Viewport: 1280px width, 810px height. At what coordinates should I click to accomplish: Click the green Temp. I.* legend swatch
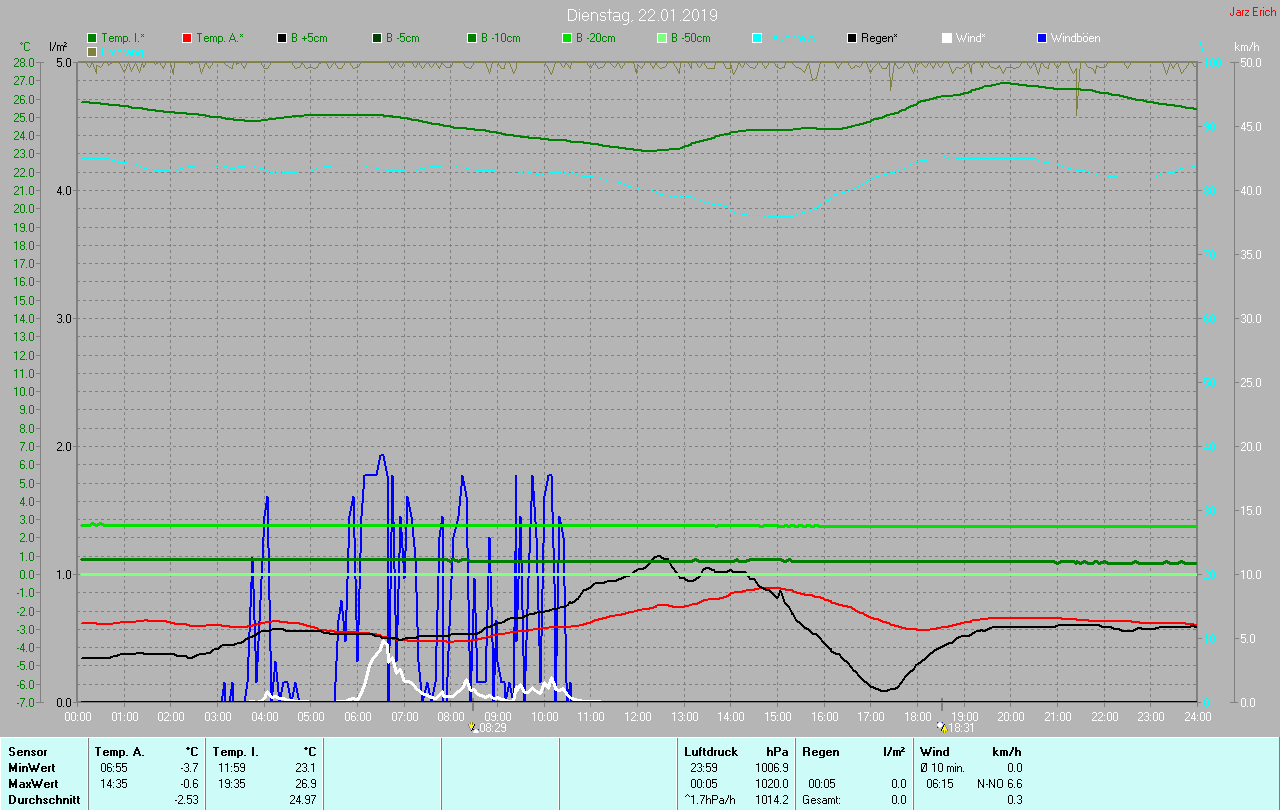93,38
